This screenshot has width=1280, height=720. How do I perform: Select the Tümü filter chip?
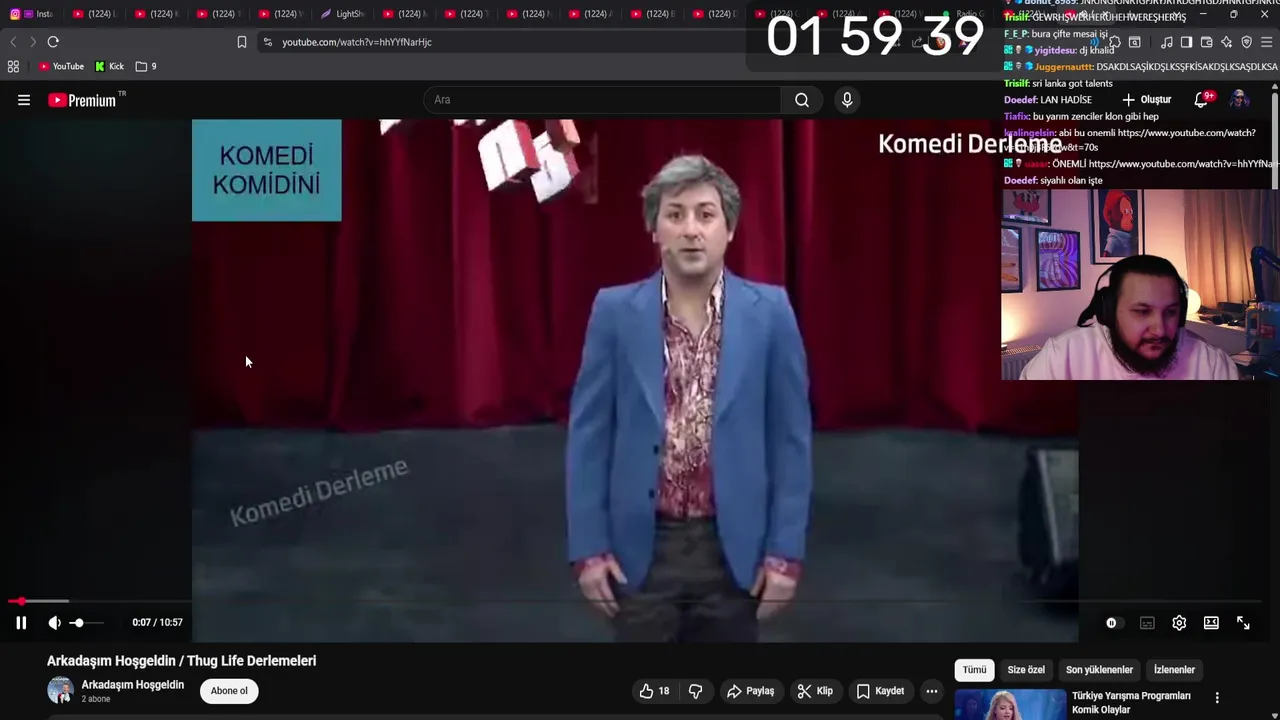click(x=974, y=670)
